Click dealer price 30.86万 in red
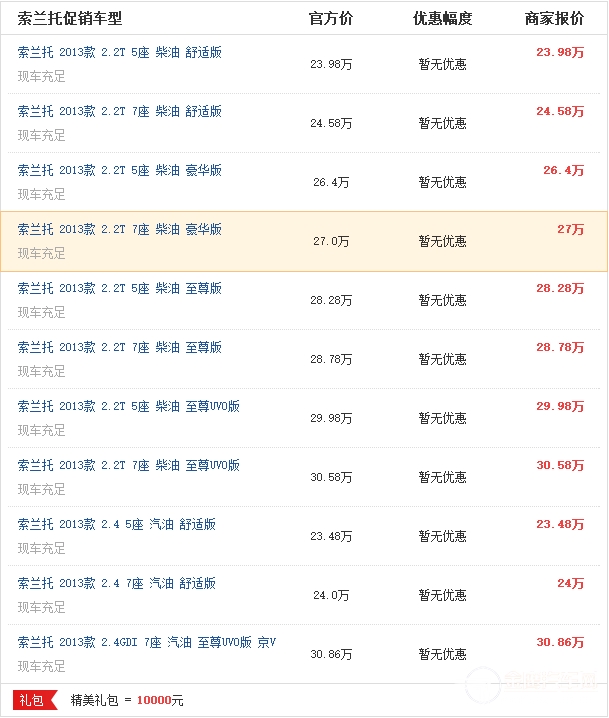609x718 pixels. 560,642
